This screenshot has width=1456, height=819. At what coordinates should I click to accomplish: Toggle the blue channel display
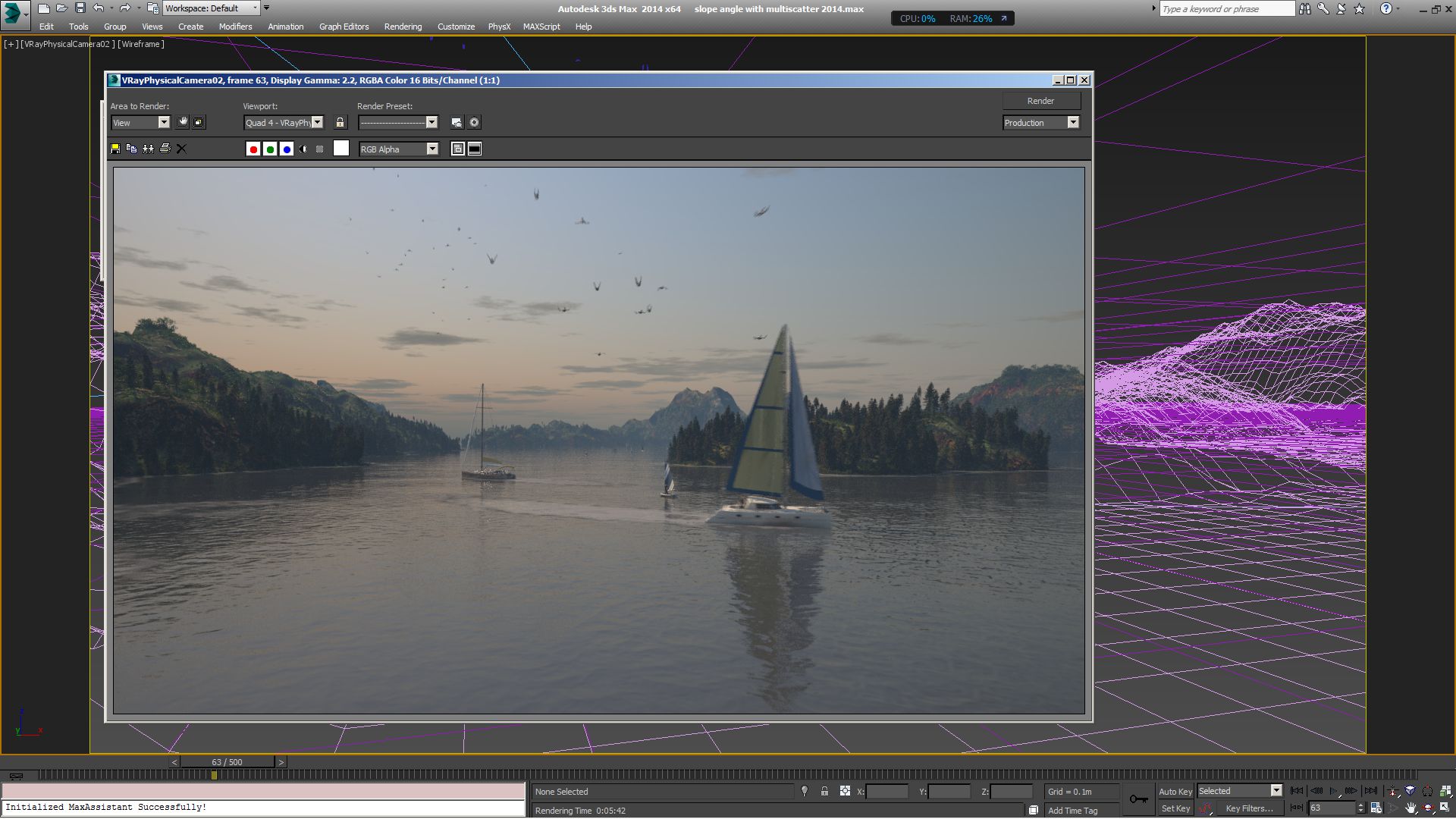pos(287,149)
